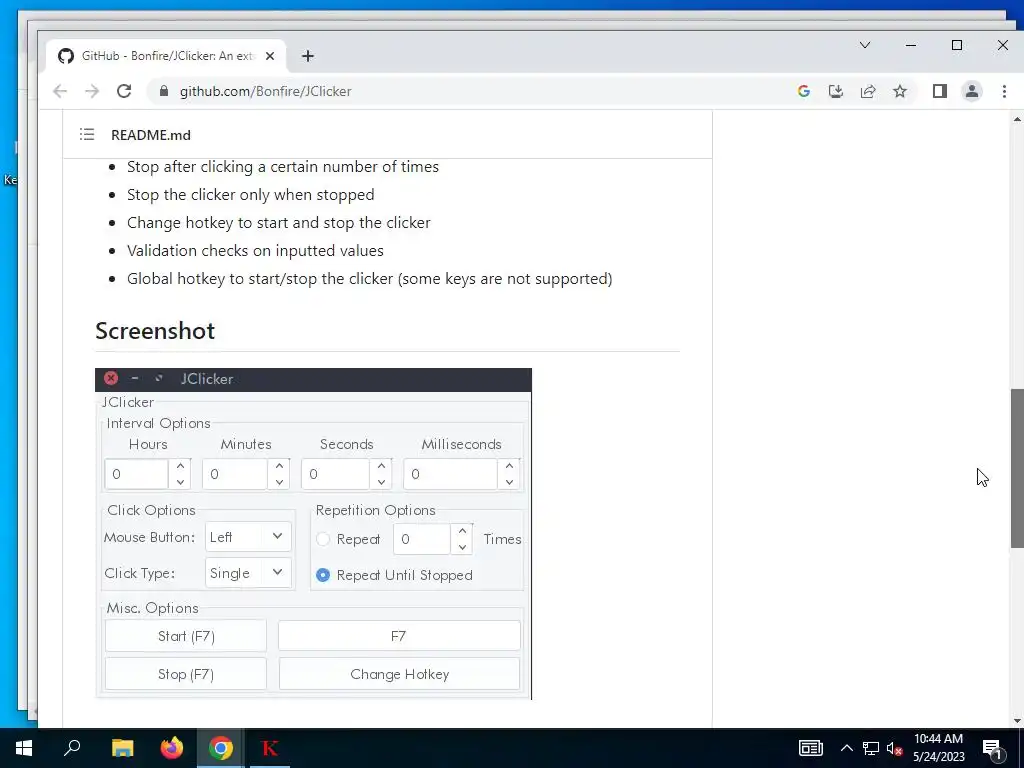Click 'Stop the clicker only when stopped' text

[x=251, y=195]
